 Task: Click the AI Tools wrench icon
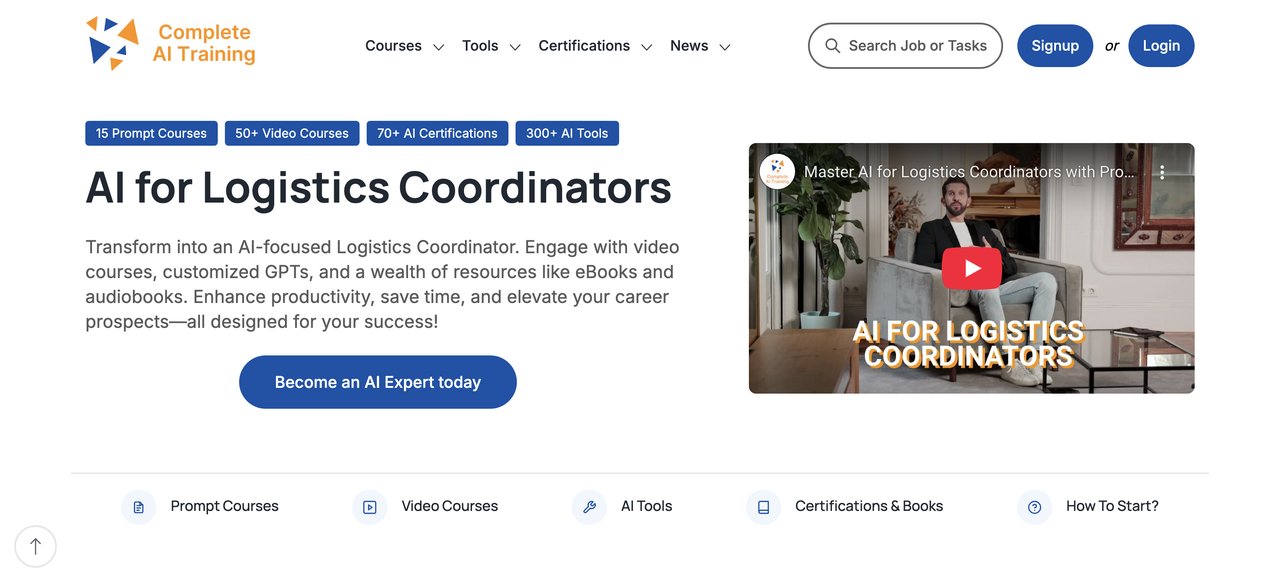(x=589, y=507)
